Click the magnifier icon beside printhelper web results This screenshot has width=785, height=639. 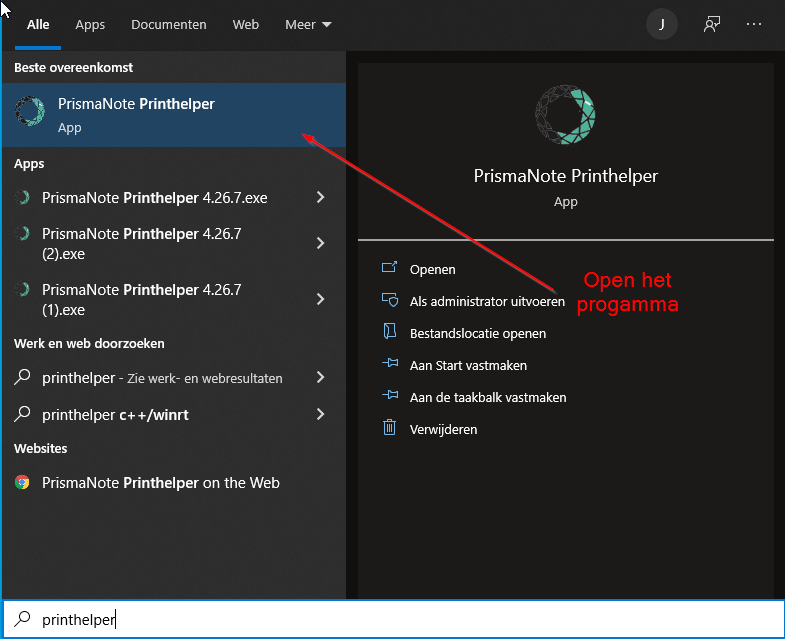click(x=22, y=377)
